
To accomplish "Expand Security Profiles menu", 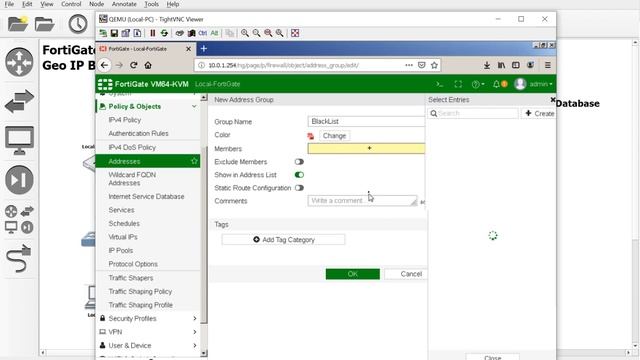I will coord(194,318).
